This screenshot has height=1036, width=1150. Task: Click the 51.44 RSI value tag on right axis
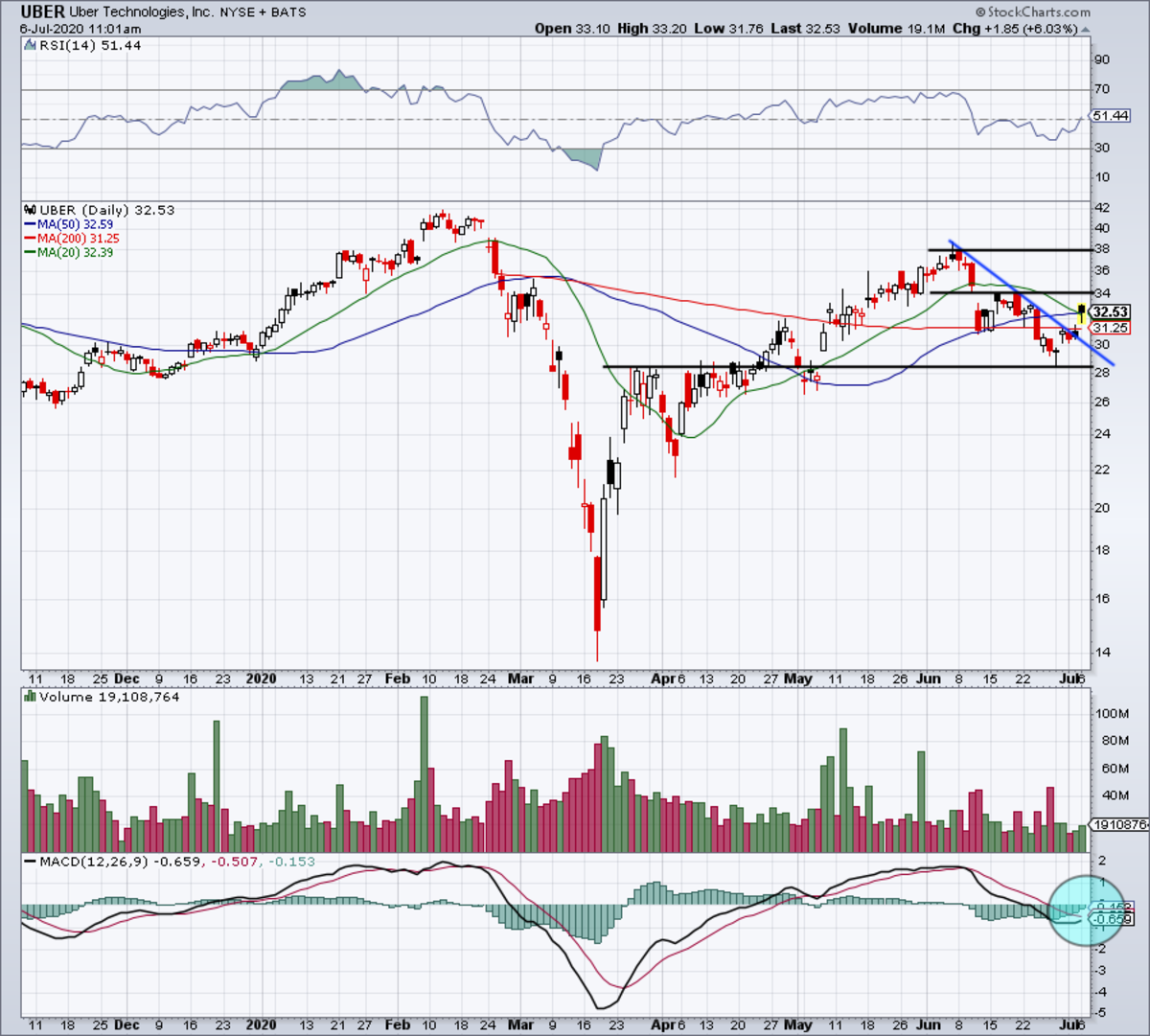click(1111, 116)
